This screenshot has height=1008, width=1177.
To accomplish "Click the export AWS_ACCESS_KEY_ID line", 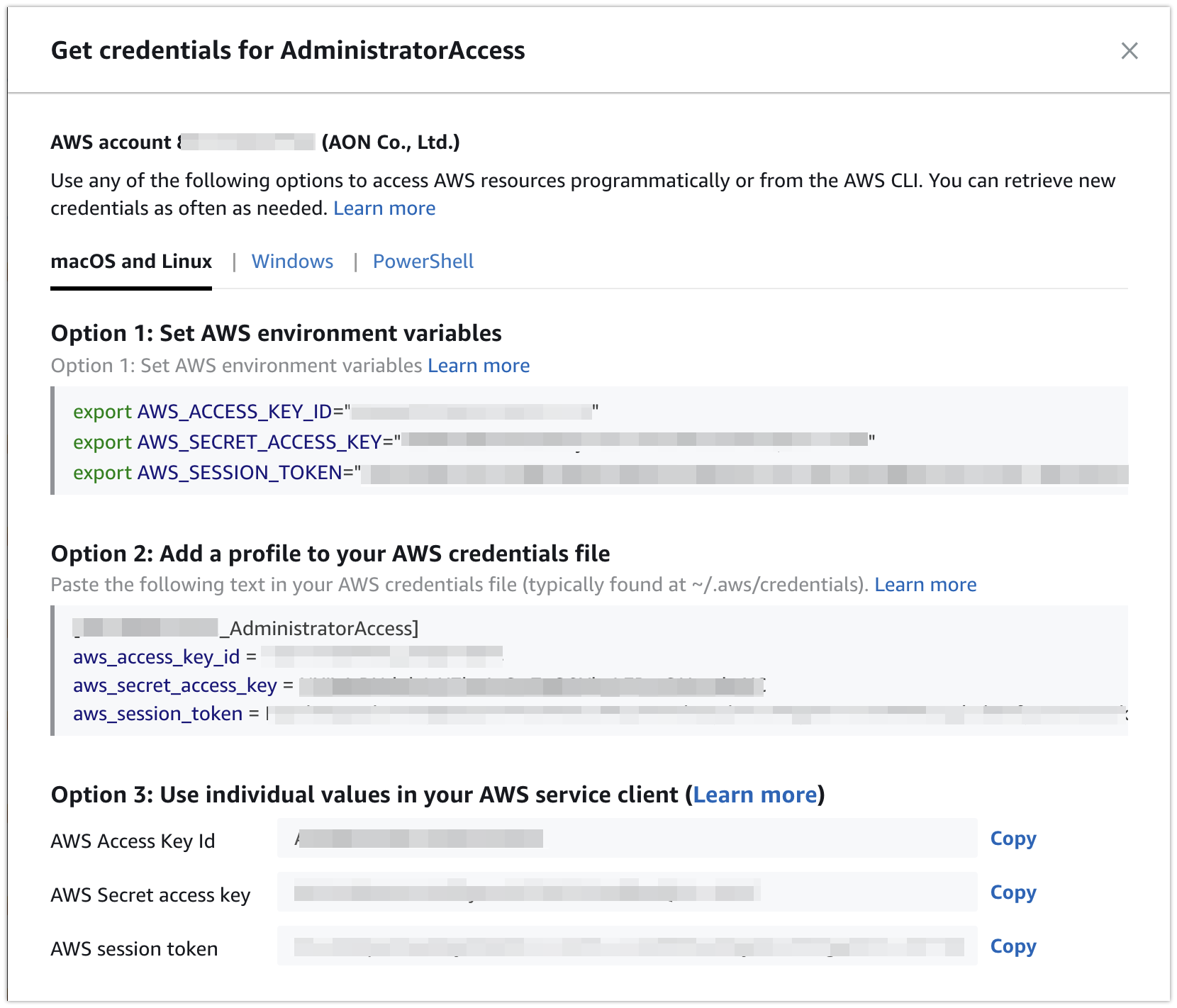I will point(336,412).
